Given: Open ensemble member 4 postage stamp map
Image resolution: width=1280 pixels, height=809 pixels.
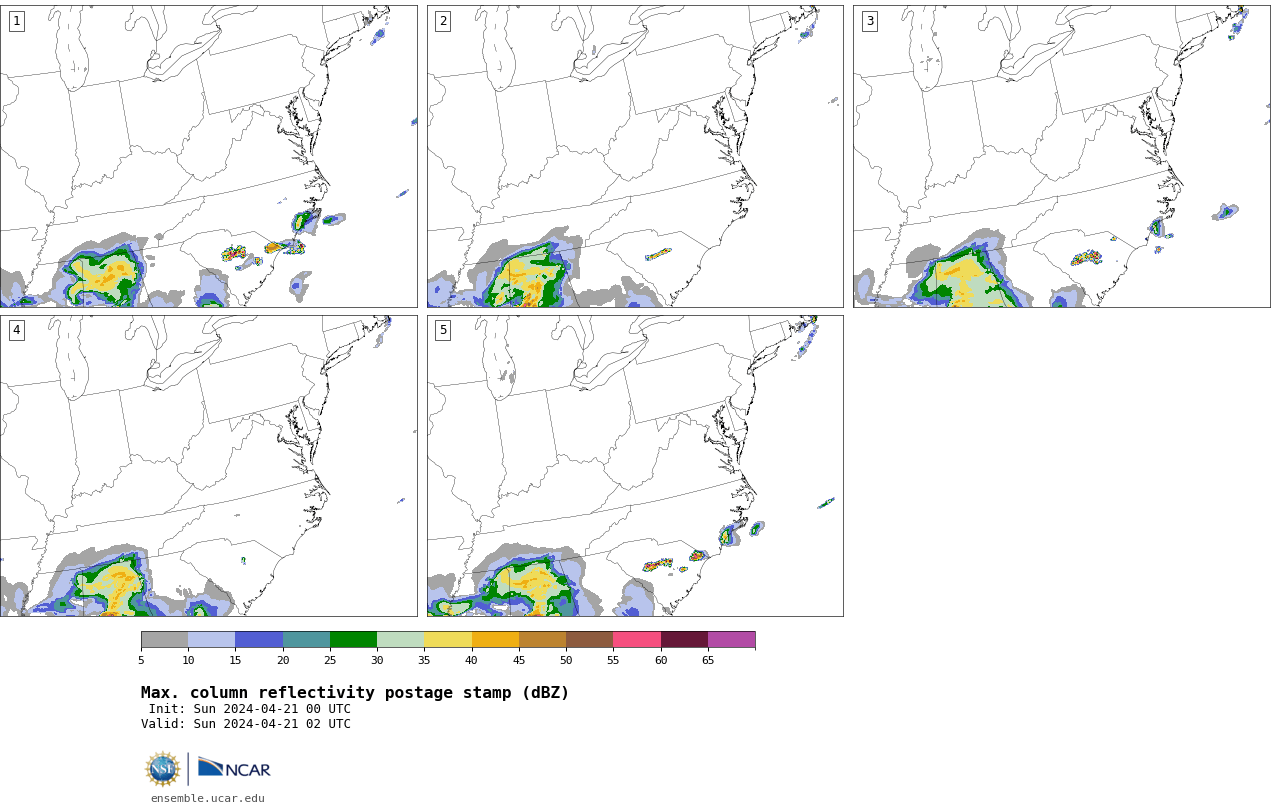Looking at the screenshot, I should 208,466.
